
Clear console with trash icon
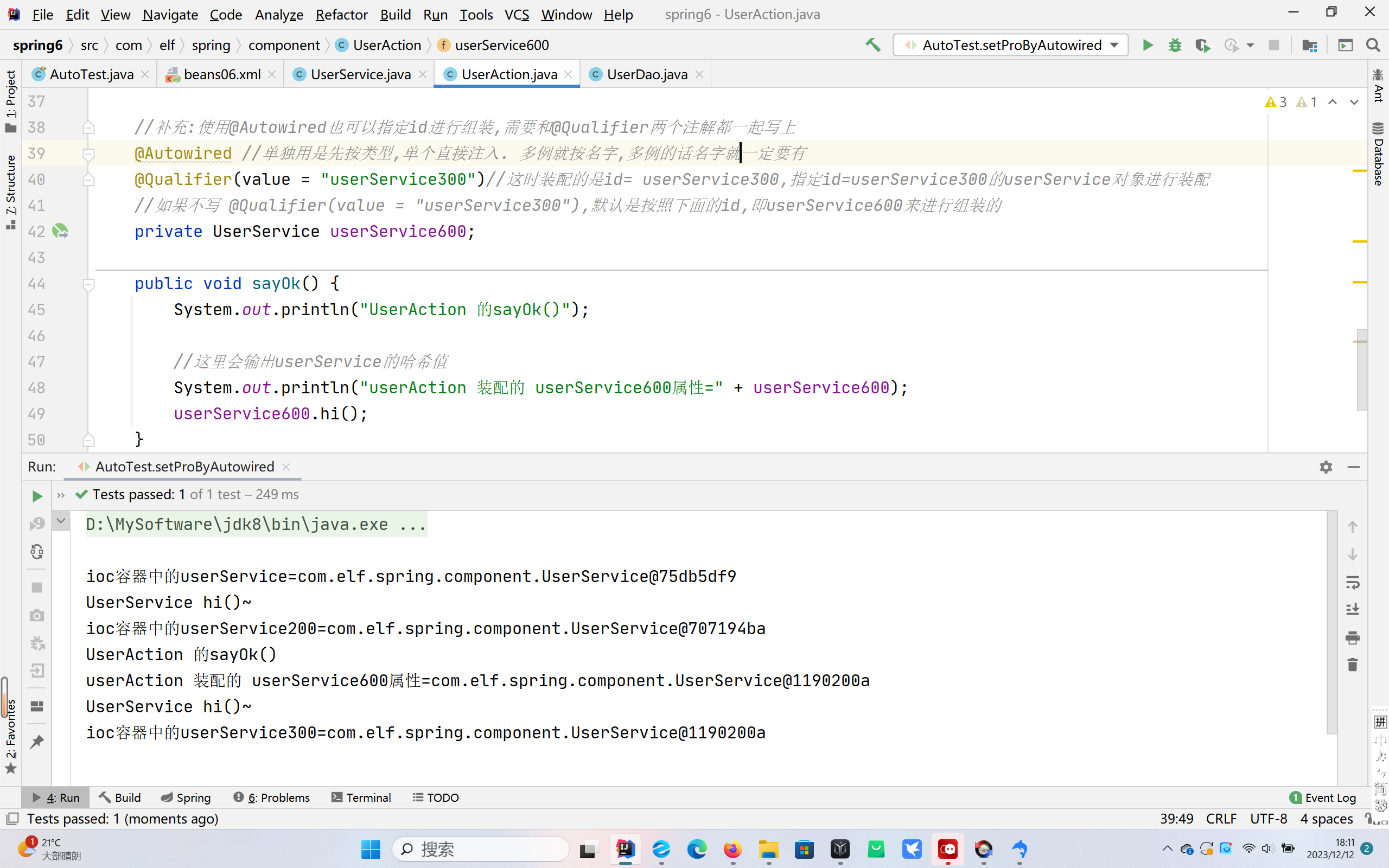1352,665
